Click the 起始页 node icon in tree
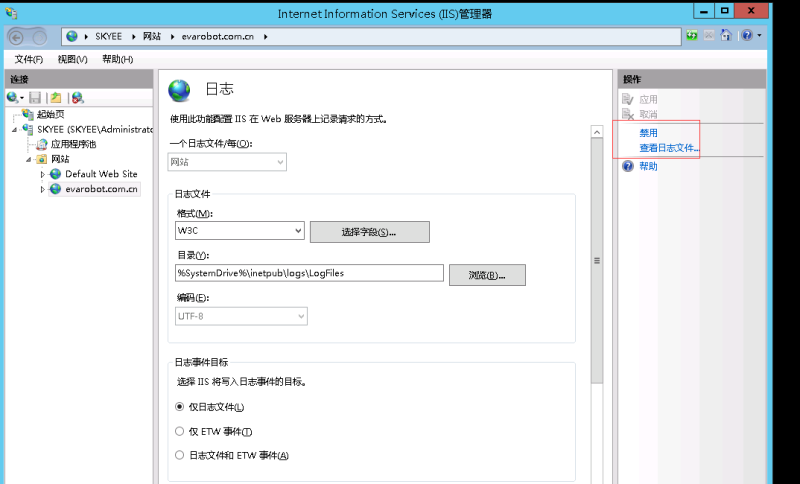Viewport: 800px width, 484px height. click(x=28, y=114)
